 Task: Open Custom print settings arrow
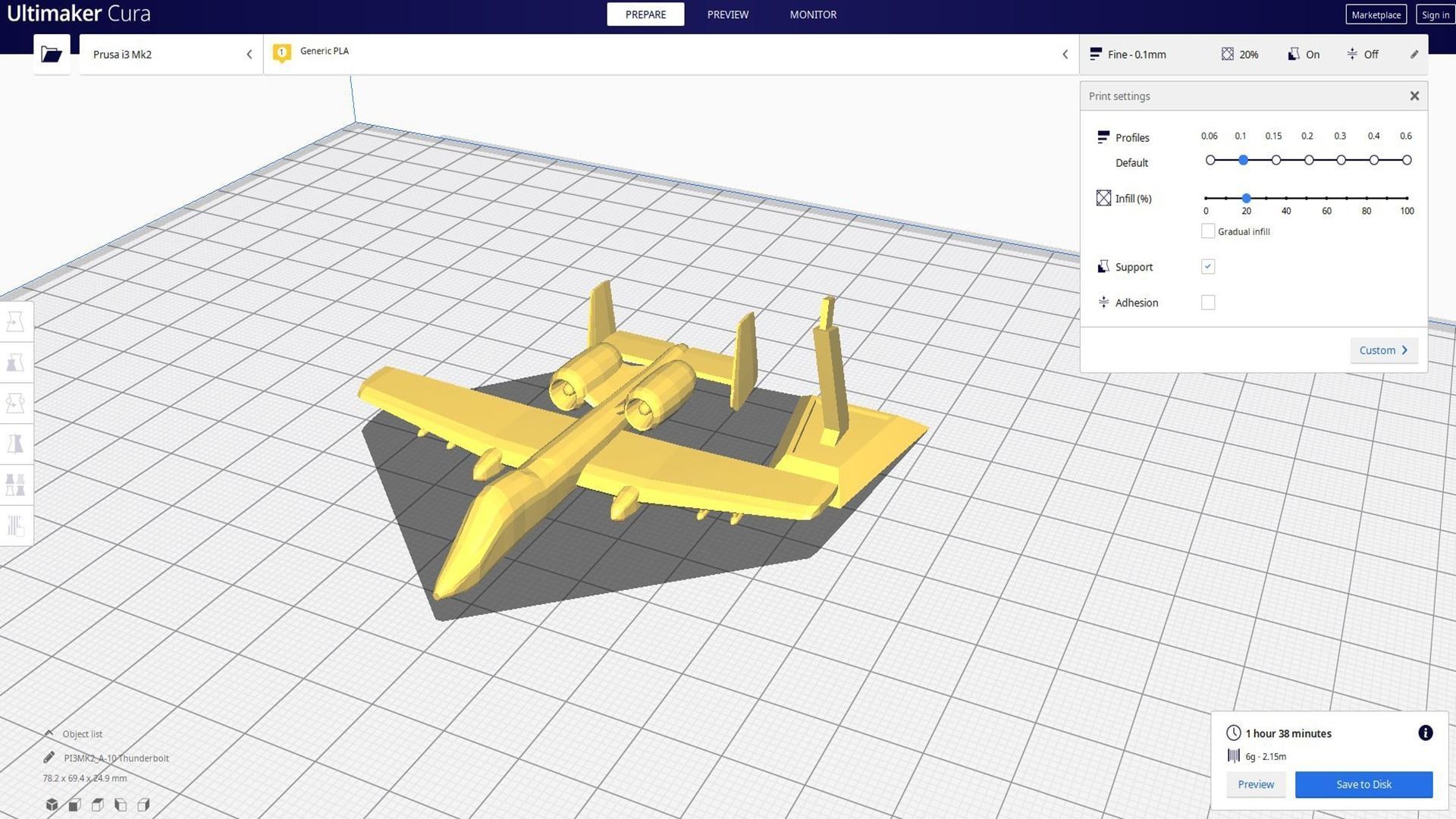[1384, 350]
